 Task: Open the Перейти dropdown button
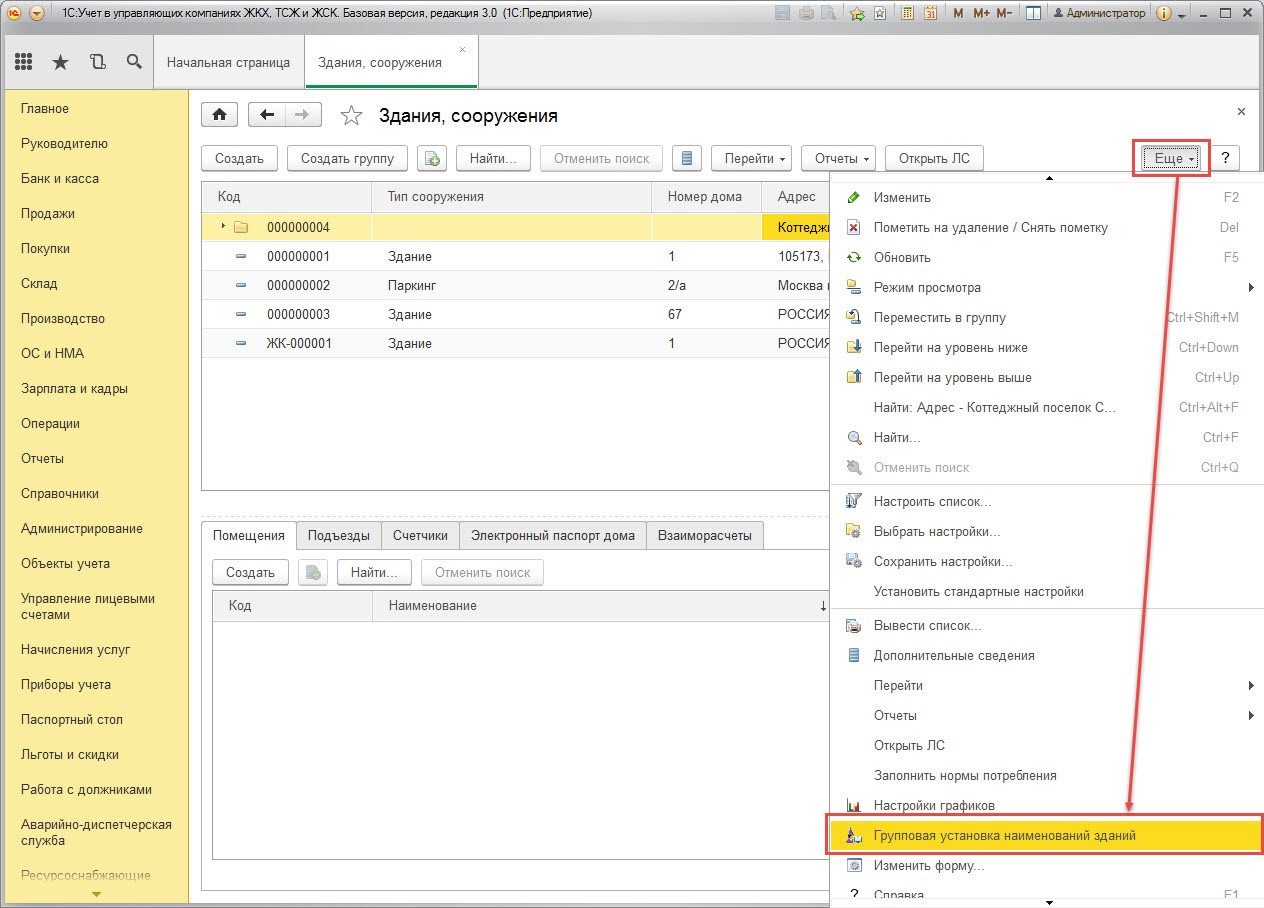pyautogui.click(x=751, y=158)
